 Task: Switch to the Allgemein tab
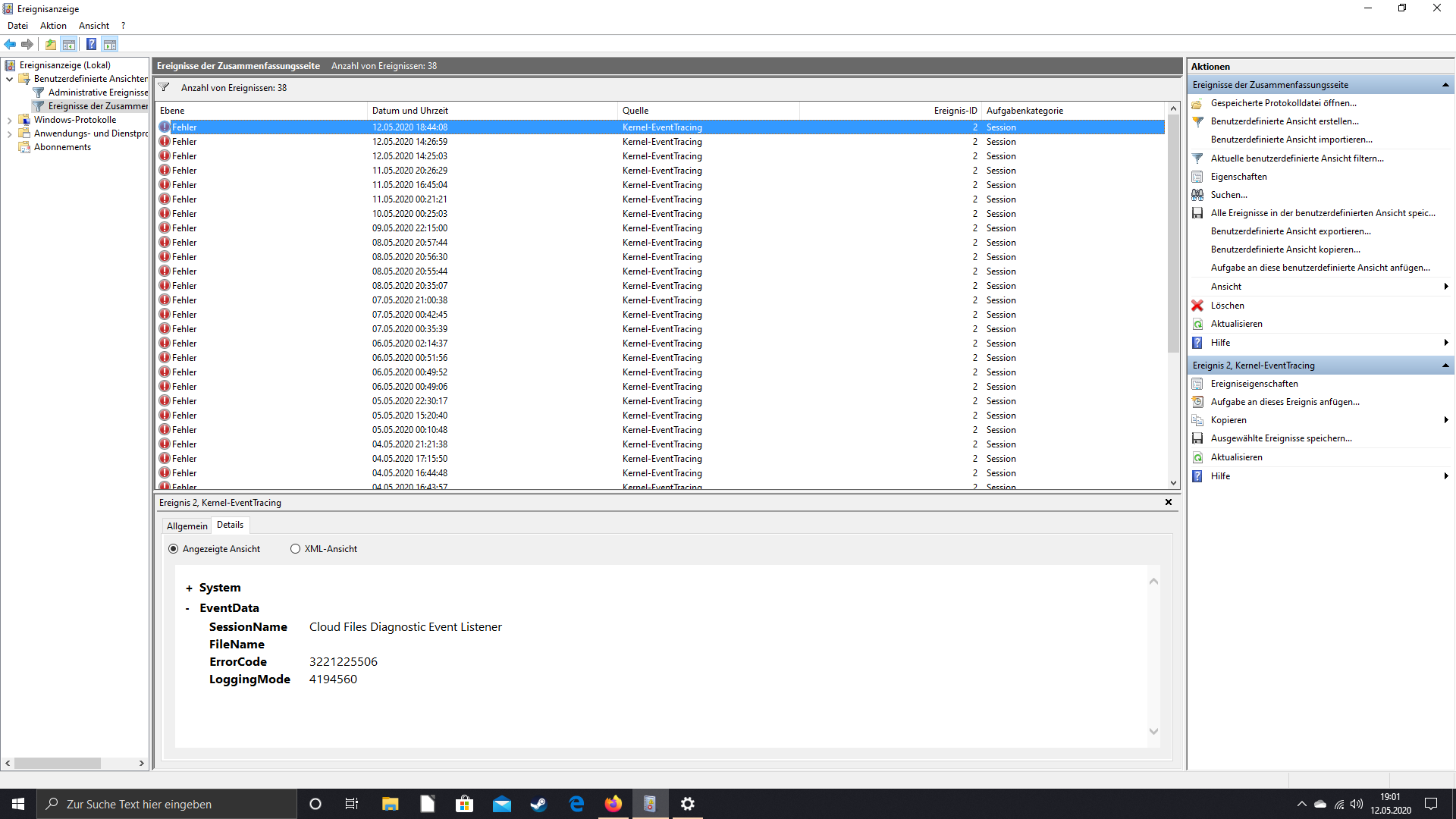point(187,526)
